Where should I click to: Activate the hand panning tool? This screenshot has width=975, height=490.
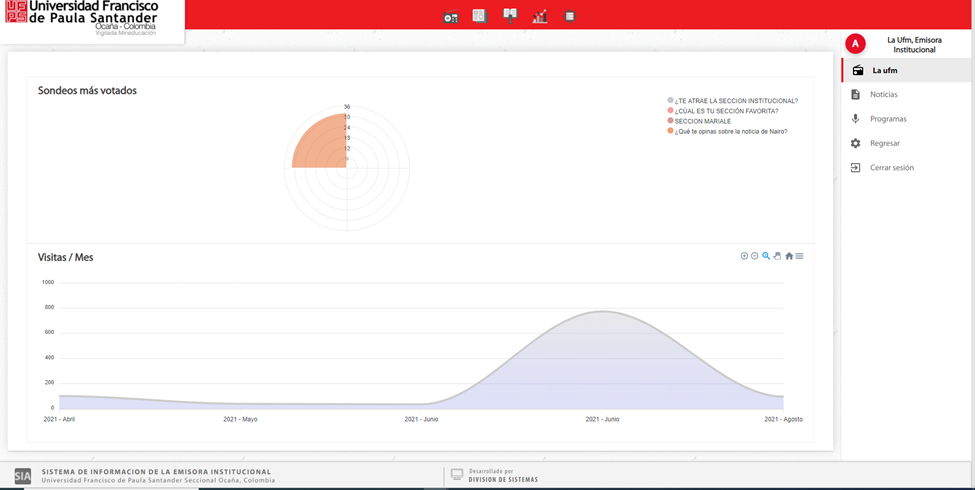point(777,256)
